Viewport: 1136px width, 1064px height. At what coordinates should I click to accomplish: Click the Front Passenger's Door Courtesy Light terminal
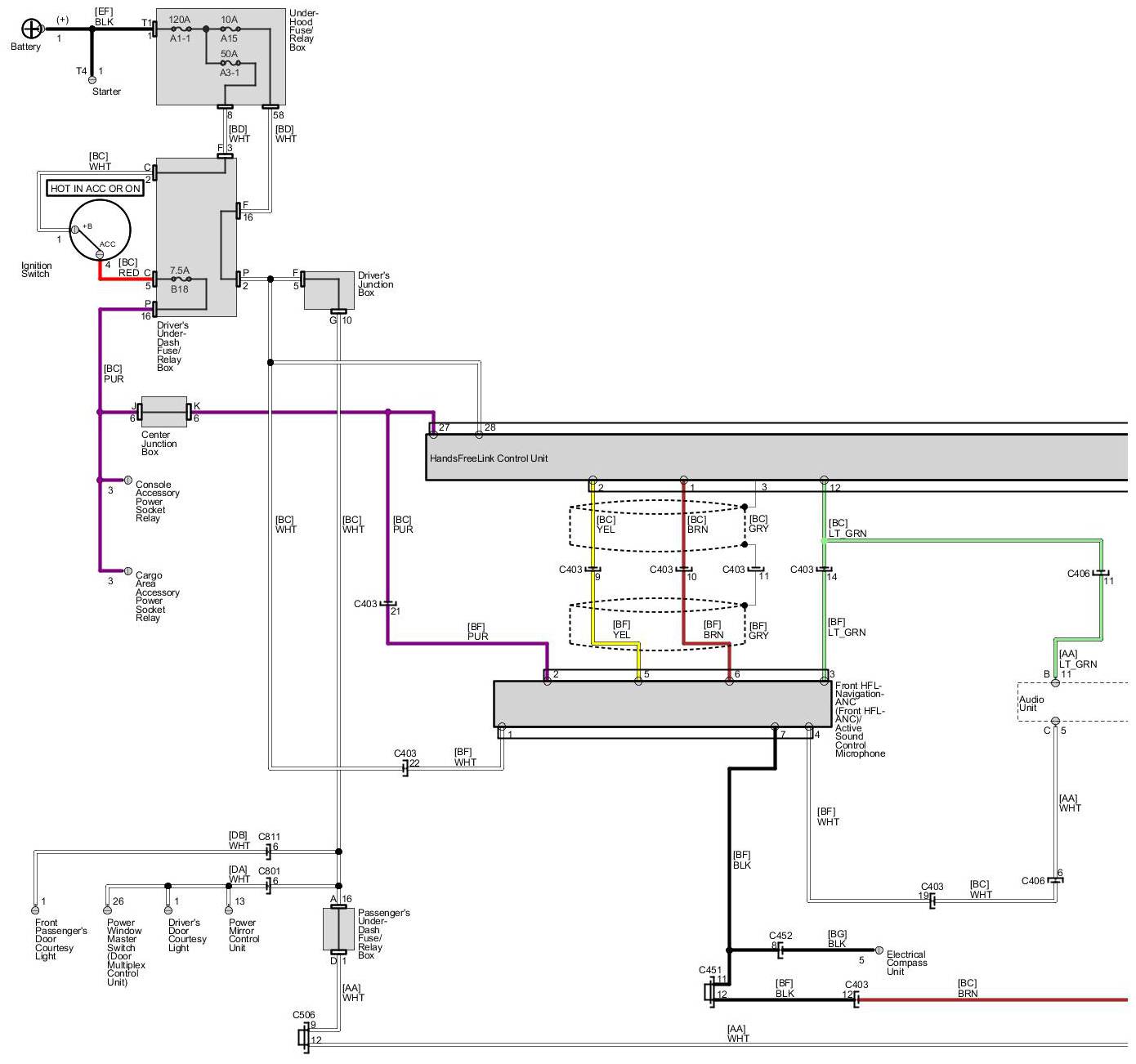point(35,910)
